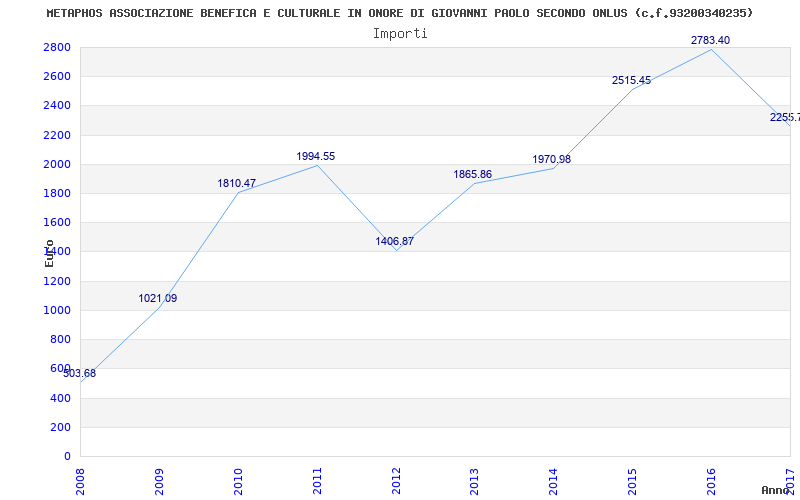Click the y-axis value 1000

tap(57, 310)
